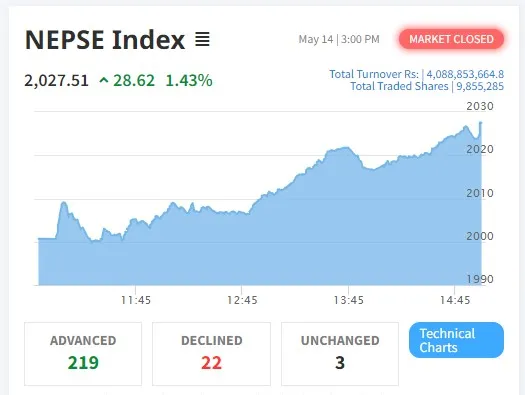Click the MARKET CLOSED status badge
The width and height of the screenshot is (525, 395).
coord(451,39)
